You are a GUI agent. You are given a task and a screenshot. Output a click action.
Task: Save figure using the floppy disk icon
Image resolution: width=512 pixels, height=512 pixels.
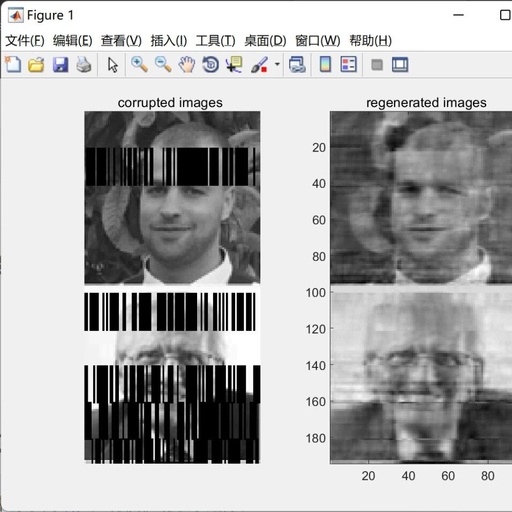[60, 65]
